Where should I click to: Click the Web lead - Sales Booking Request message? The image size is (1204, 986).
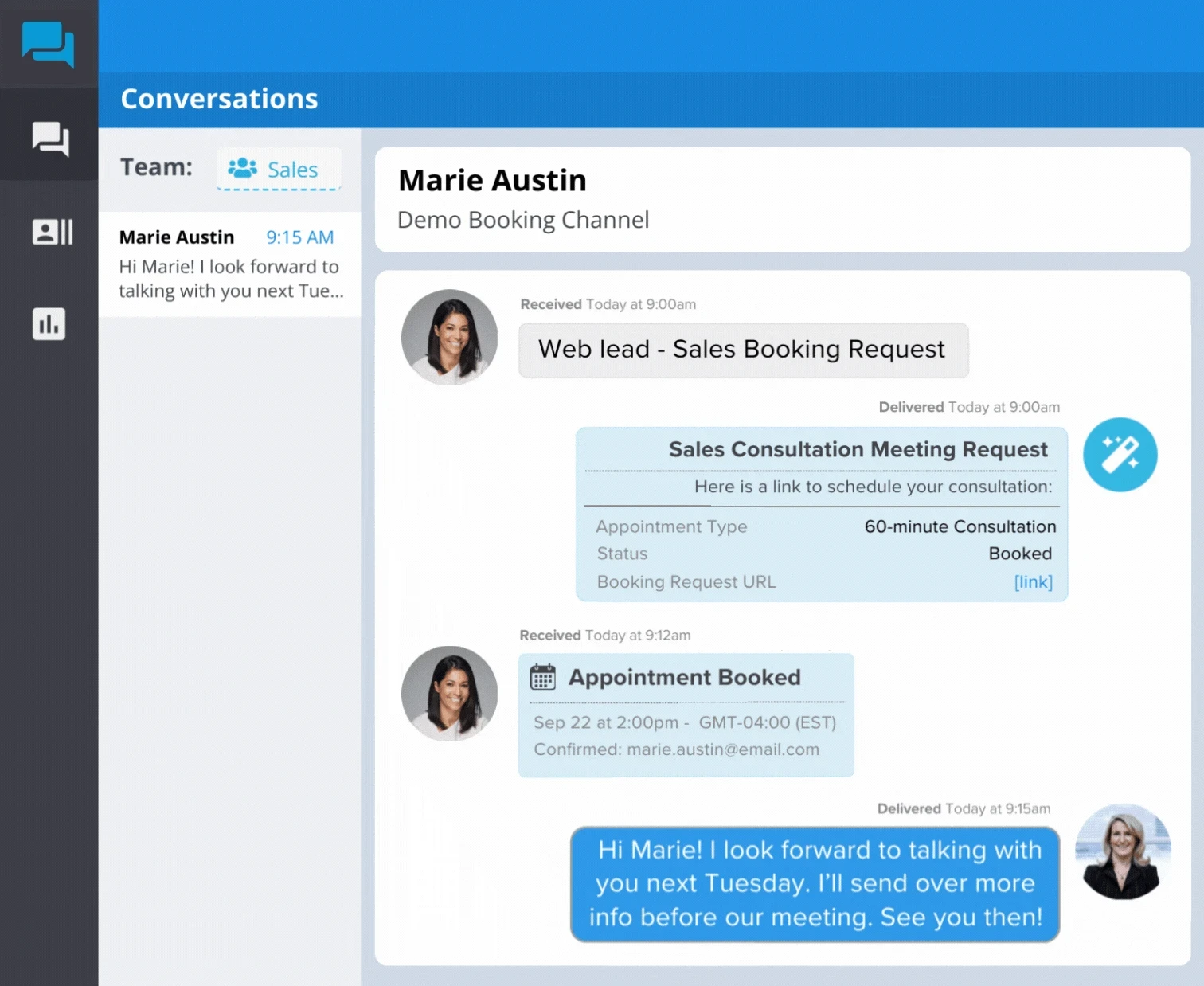[744, 350]
